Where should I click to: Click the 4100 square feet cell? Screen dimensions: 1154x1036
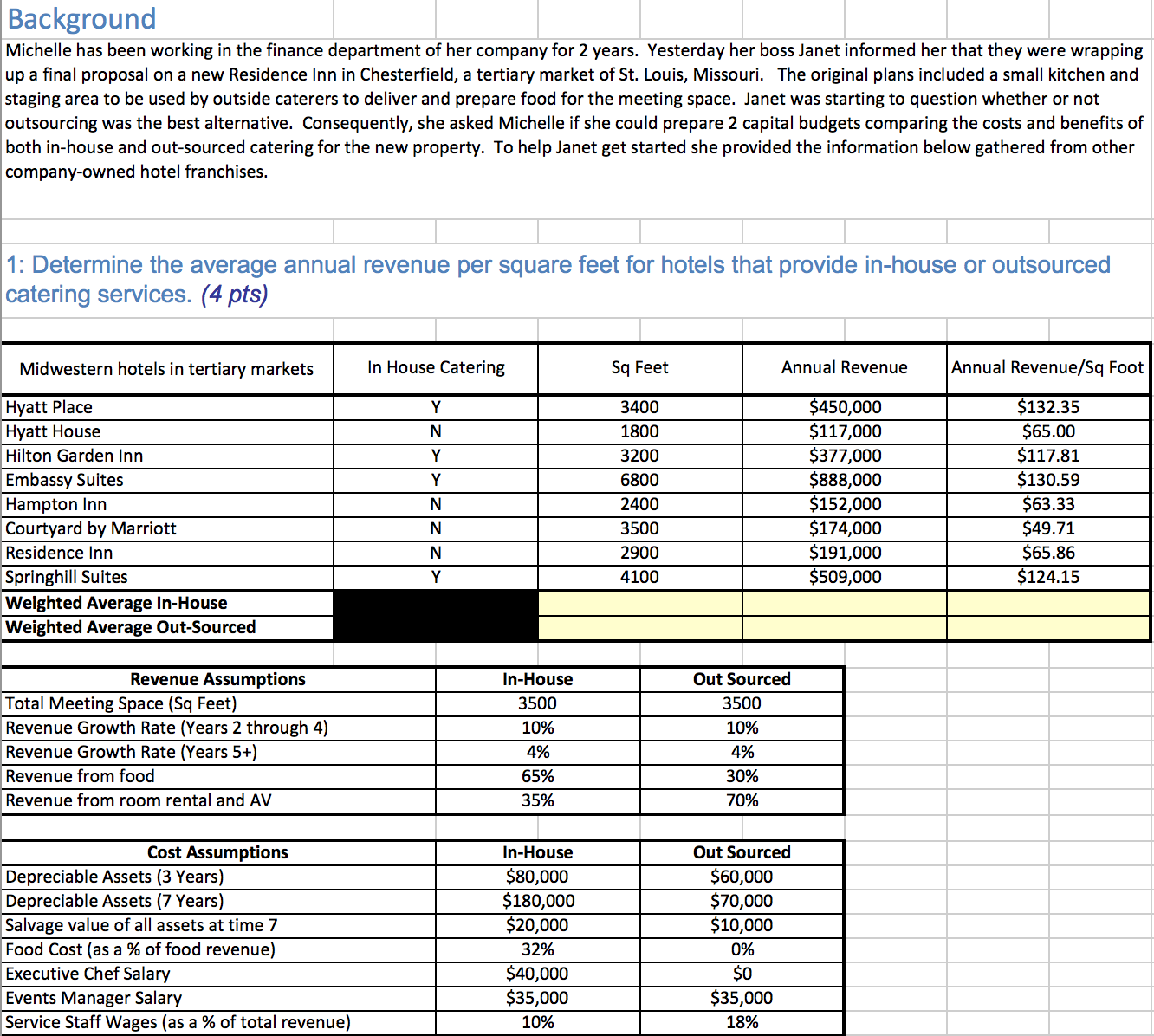(639, 577)
